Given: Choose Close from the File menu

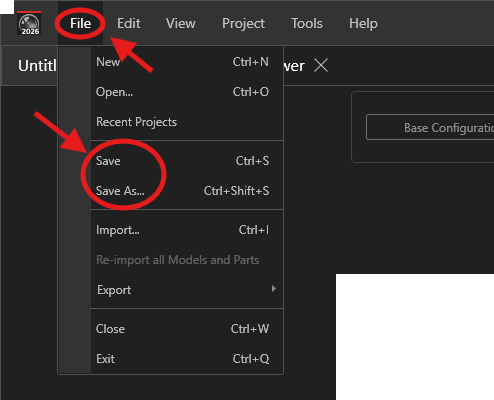Looking at the screenshot, I should (x=187, y=329).
